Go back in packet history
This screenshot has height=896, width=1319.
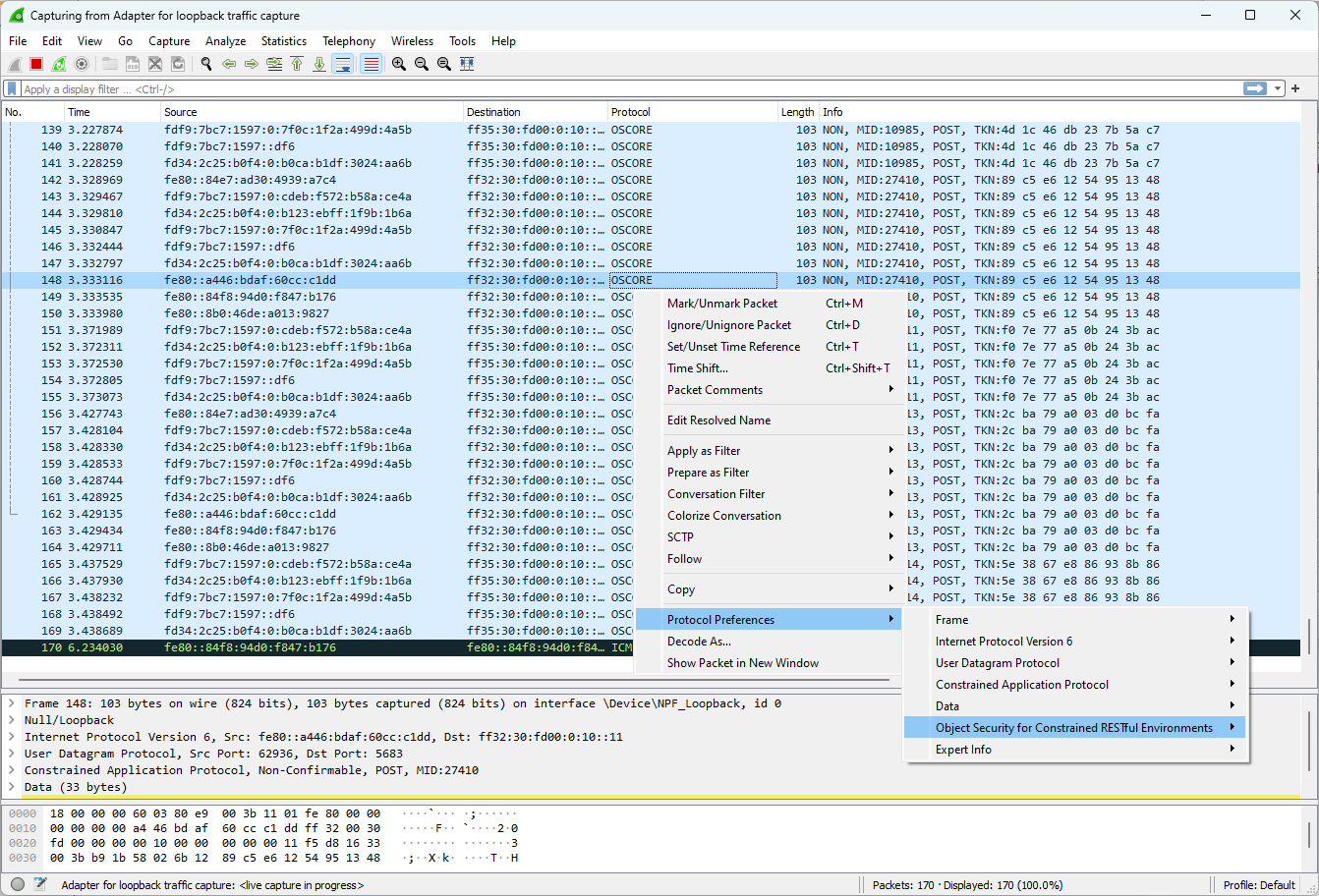pos(229,64)
